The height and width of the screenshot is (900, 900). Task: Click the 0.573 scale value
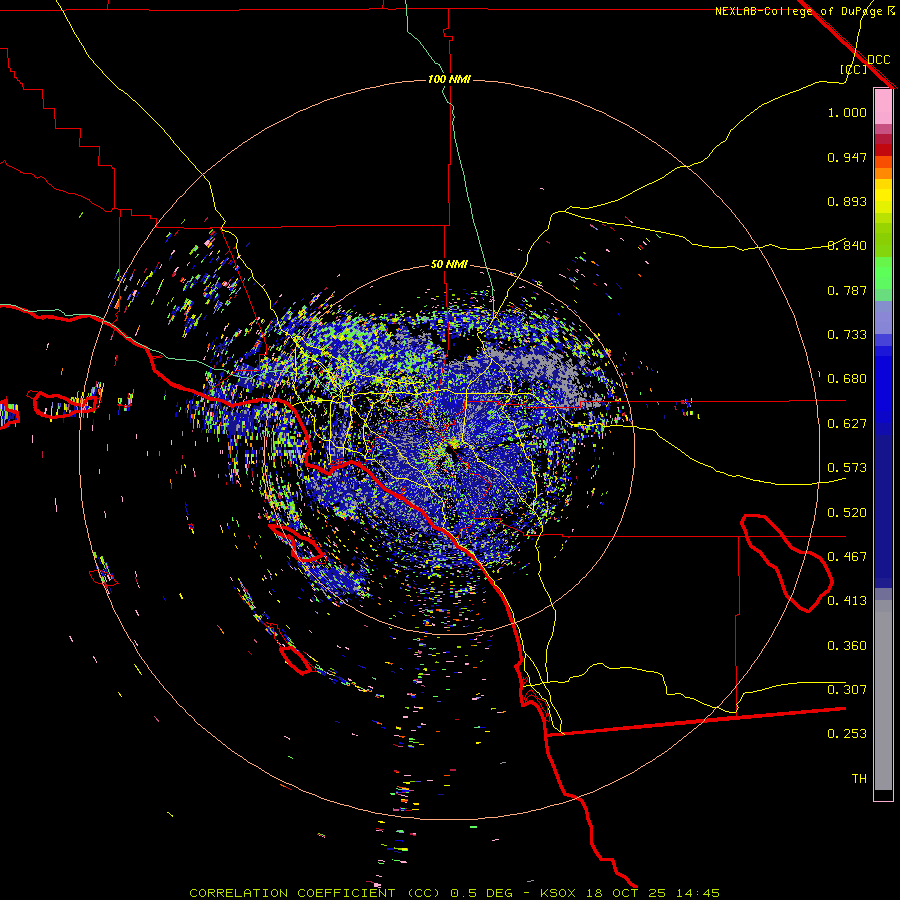(x=847, y=468)
